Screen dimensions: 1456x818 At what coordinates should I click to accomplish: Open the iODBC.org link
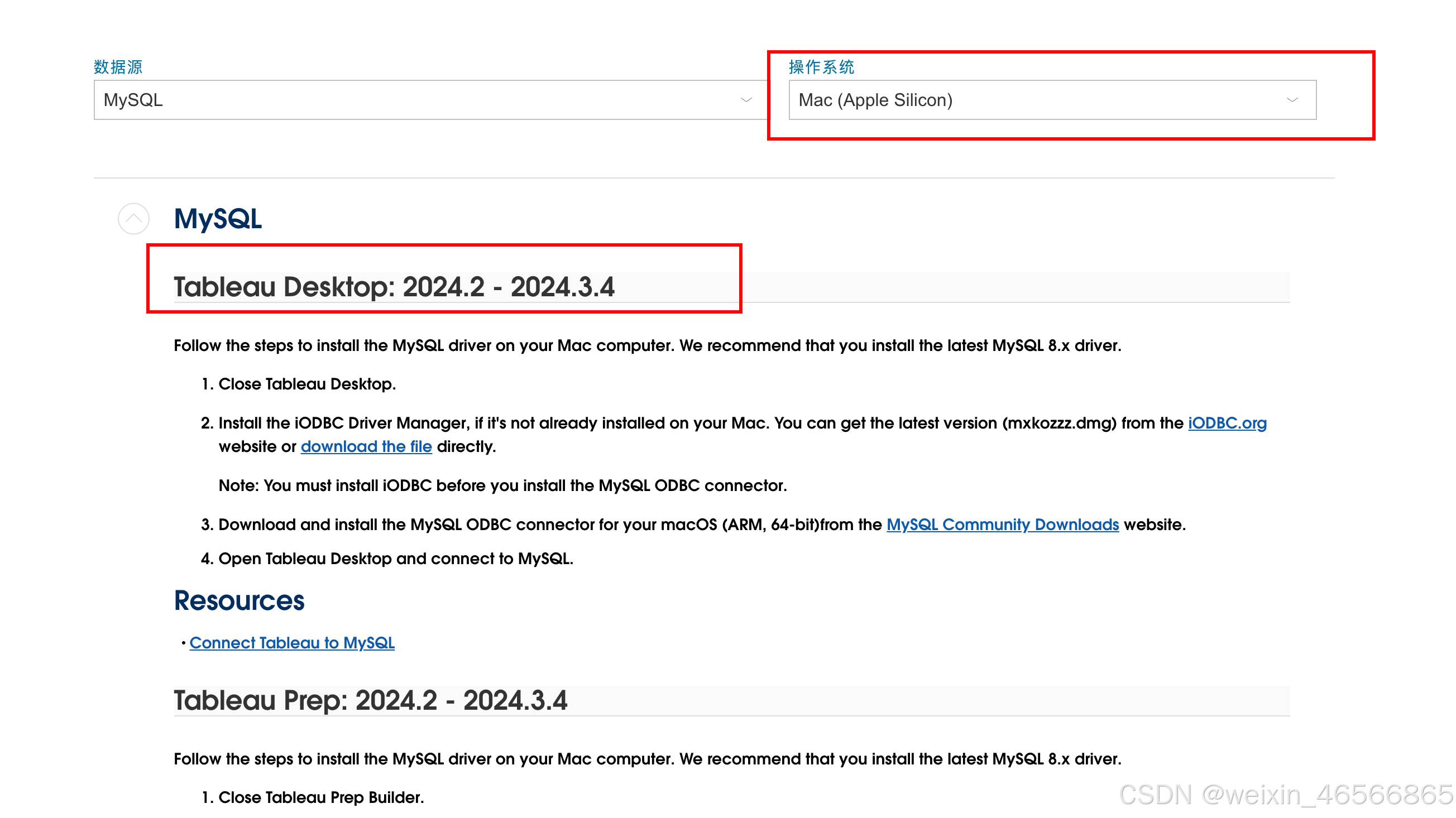tap(1227, 423)
